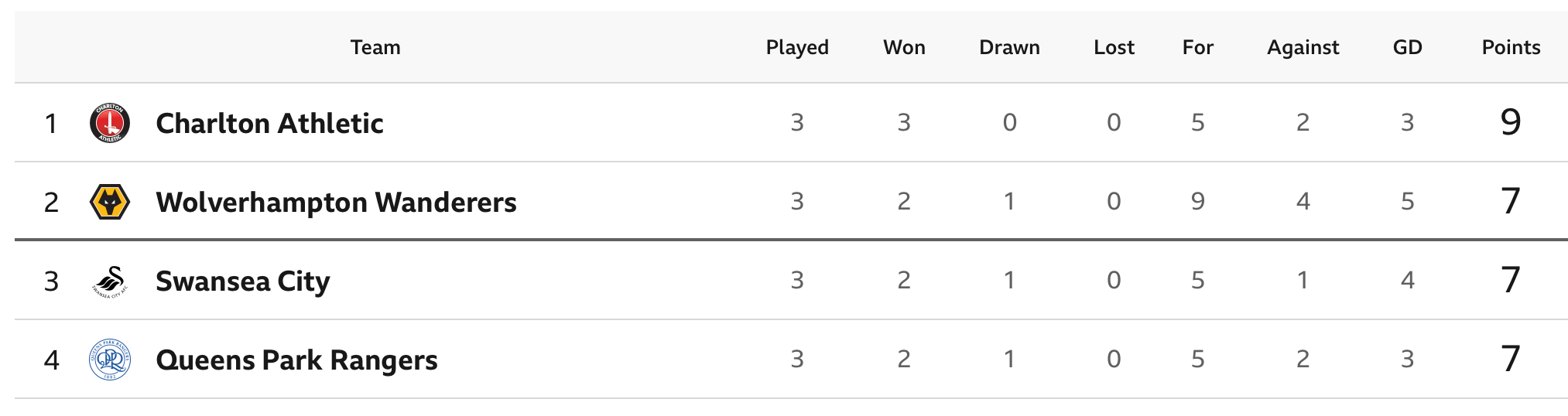Image resolution: width=1568 pixels, height=416 pixels.
Task: Click the Team column header
Action: click(375, 47)
